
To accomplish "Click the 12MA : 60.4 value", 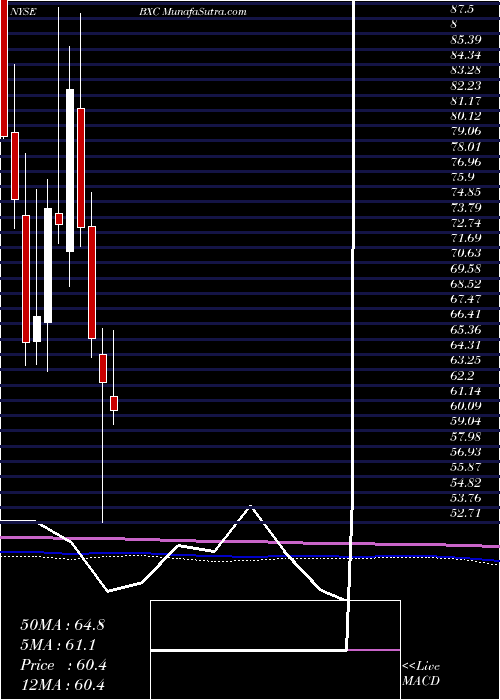I will pyautogui.click(x=62, y=685).
